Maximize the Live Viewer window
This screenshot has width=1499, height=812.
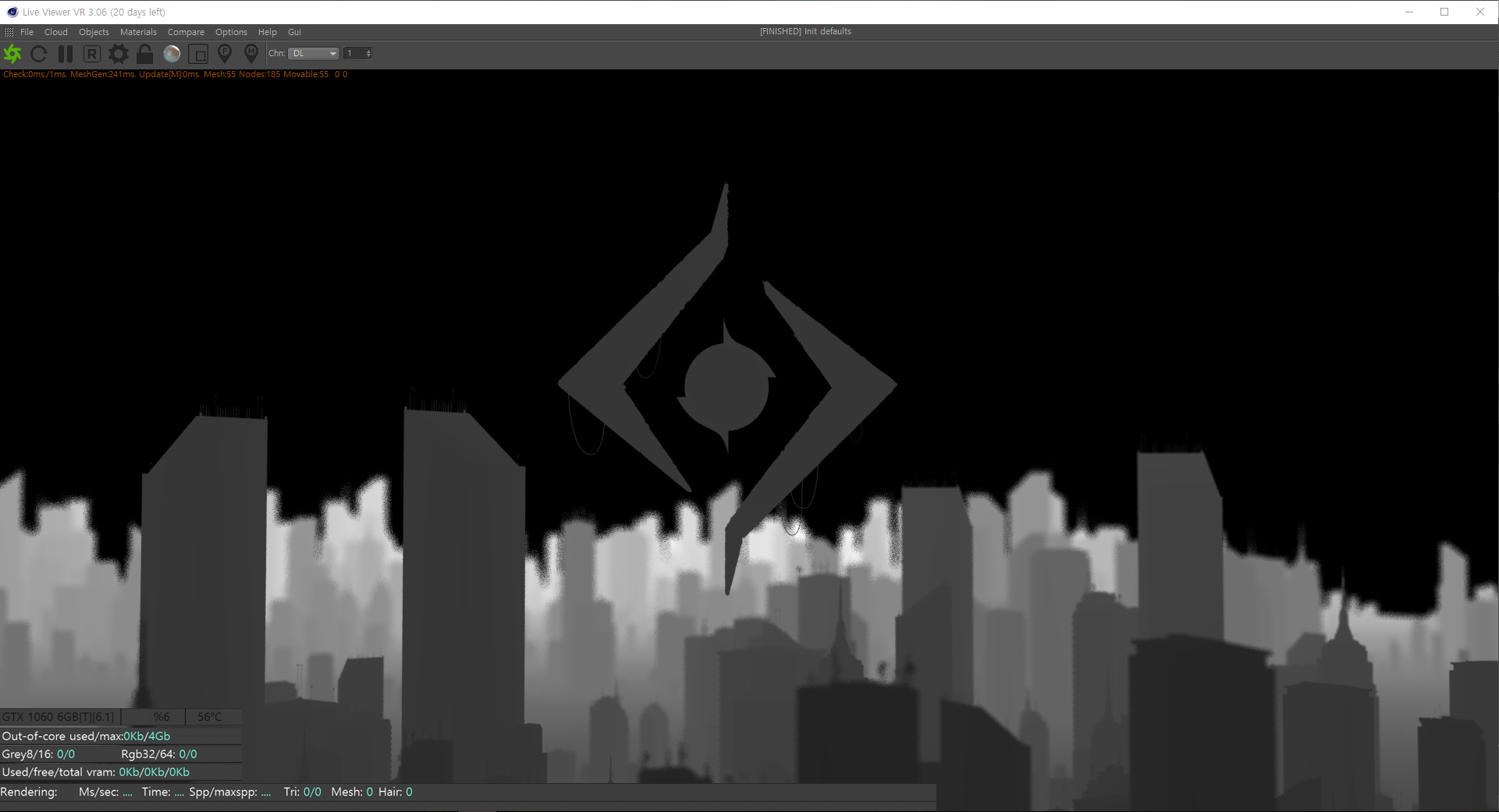coord(1444,12)
